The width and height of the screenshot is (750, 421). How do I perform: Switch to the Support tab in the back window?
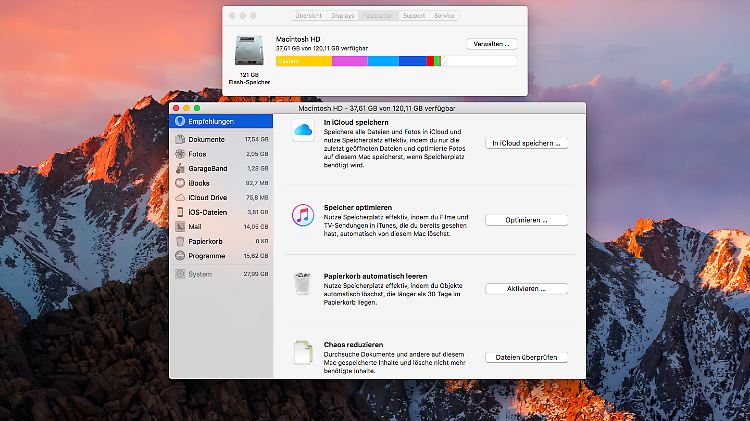click(414, 16)
